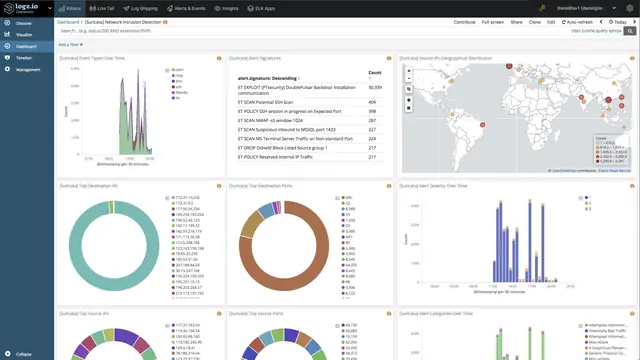Viewport: 640px width, 360px height.
Task: Open the Today time picker
Action: tap(618, 22)
